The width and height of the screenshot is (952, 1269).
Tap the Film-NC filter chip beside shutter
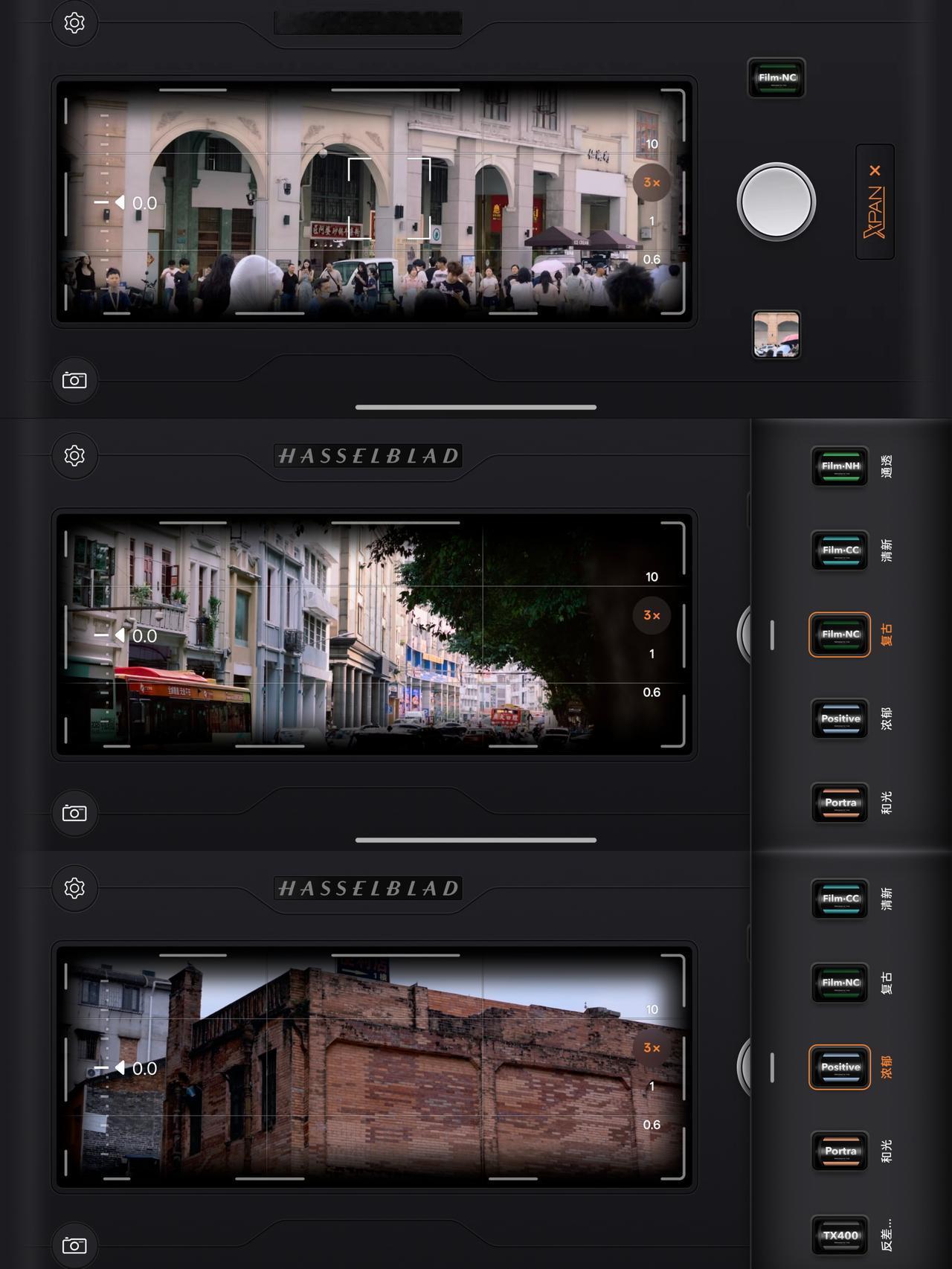776,77
